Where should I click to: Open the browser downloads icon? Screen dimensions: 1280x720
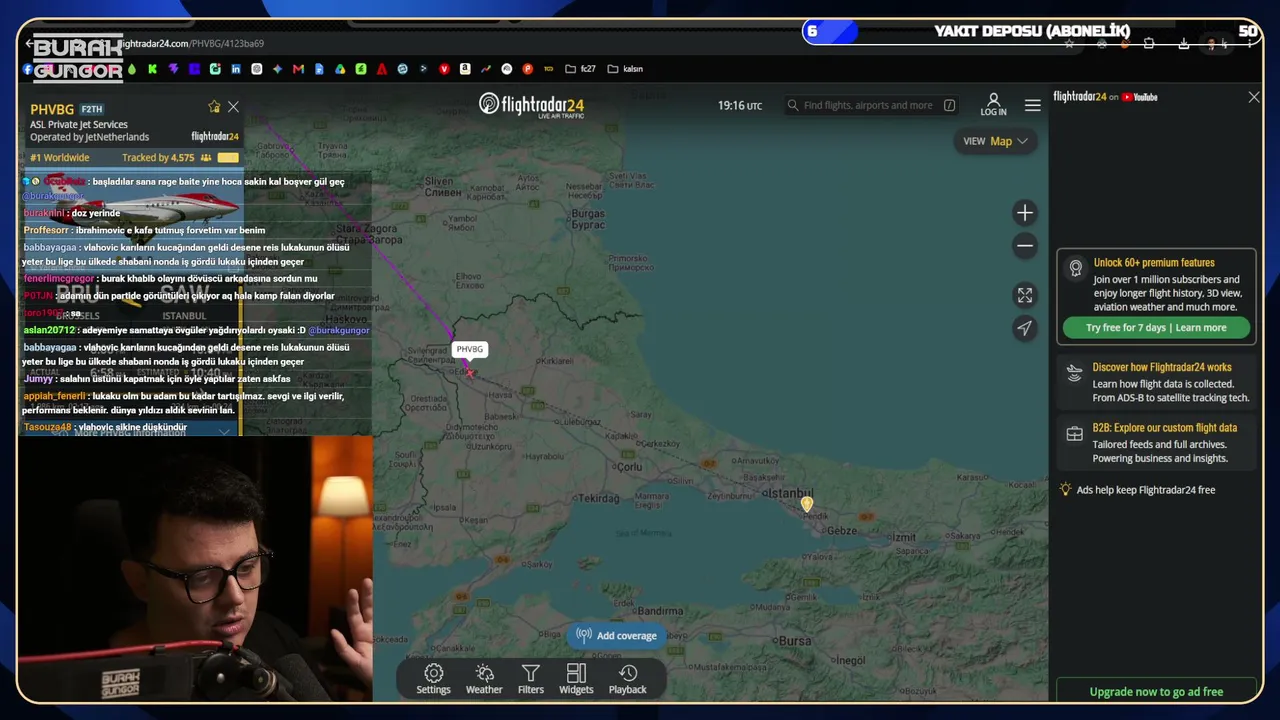(x=1184, y=44)
